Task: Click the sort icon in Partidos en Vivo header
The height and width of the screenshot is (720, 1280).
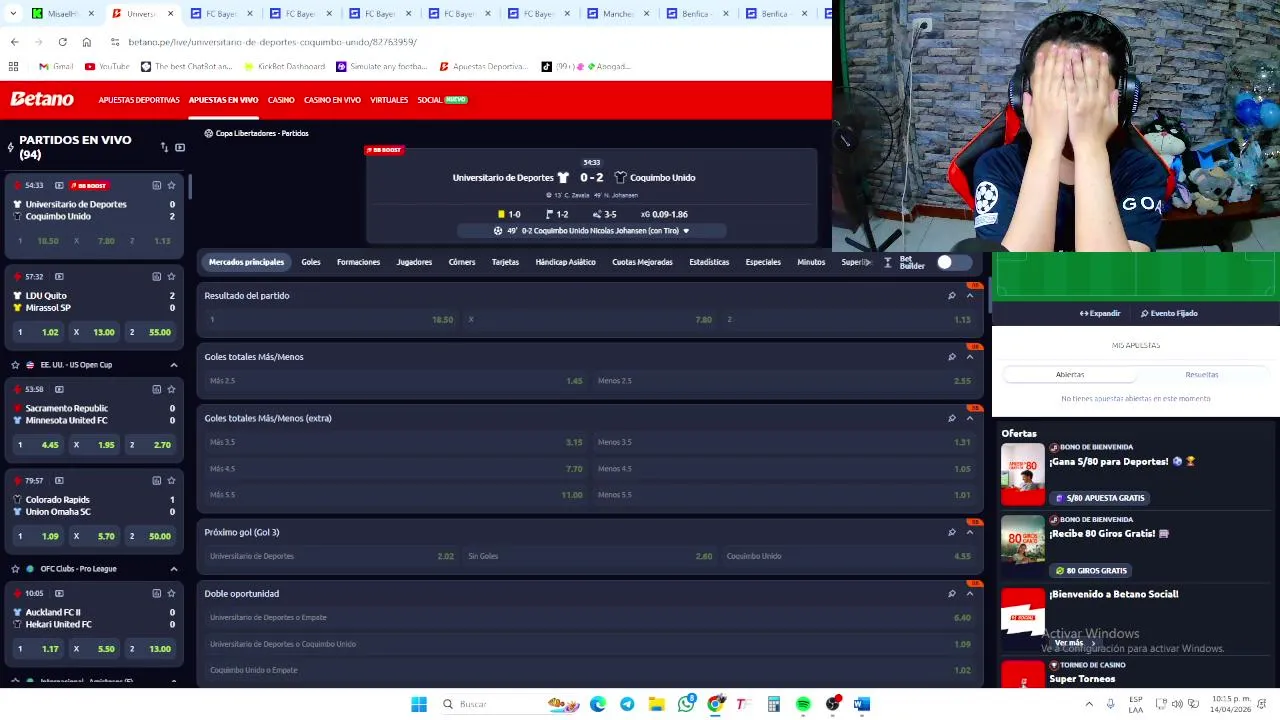Action: [164, 147]
